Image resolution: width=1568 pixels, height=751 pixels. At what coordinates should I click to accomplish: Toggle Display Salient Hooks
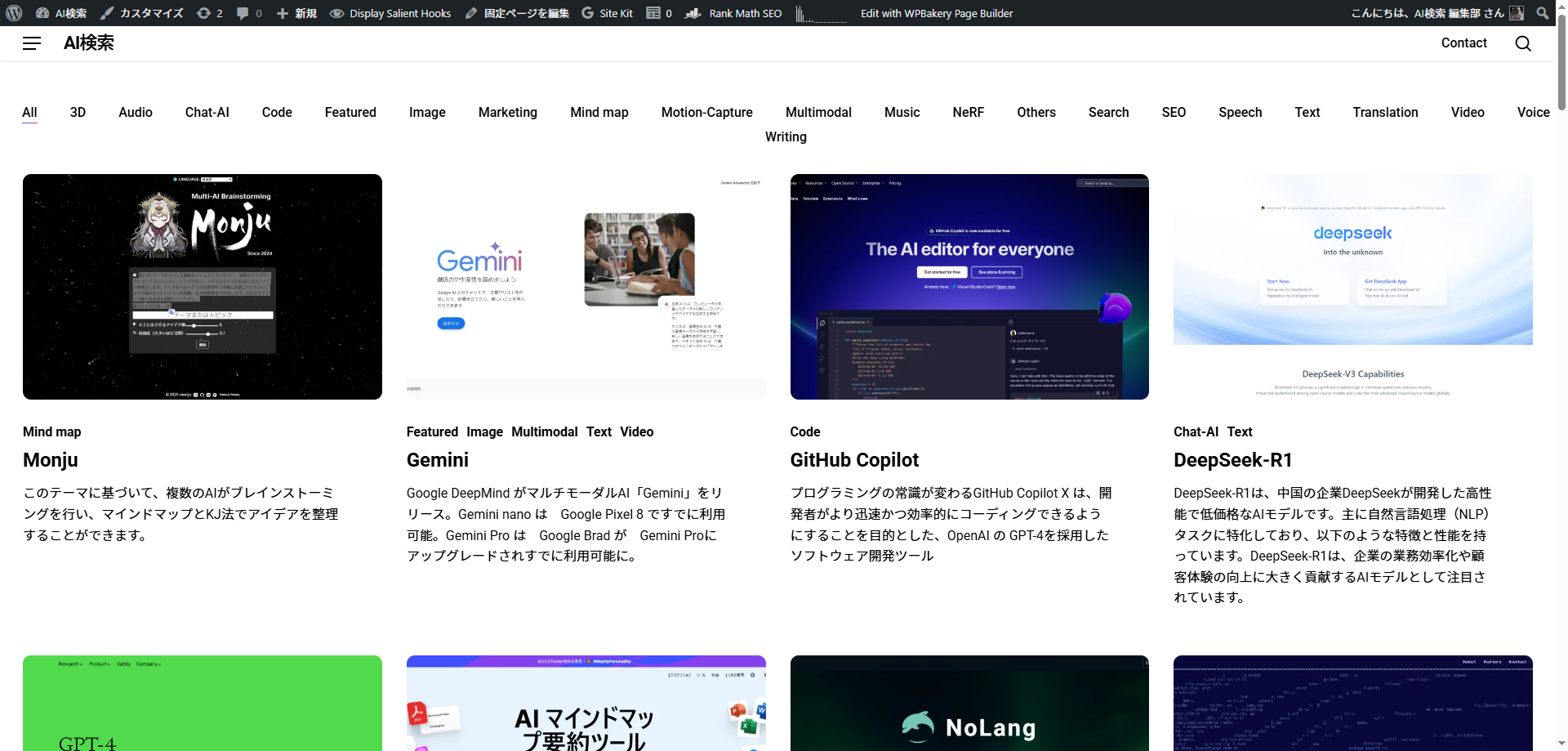point(390,13)
